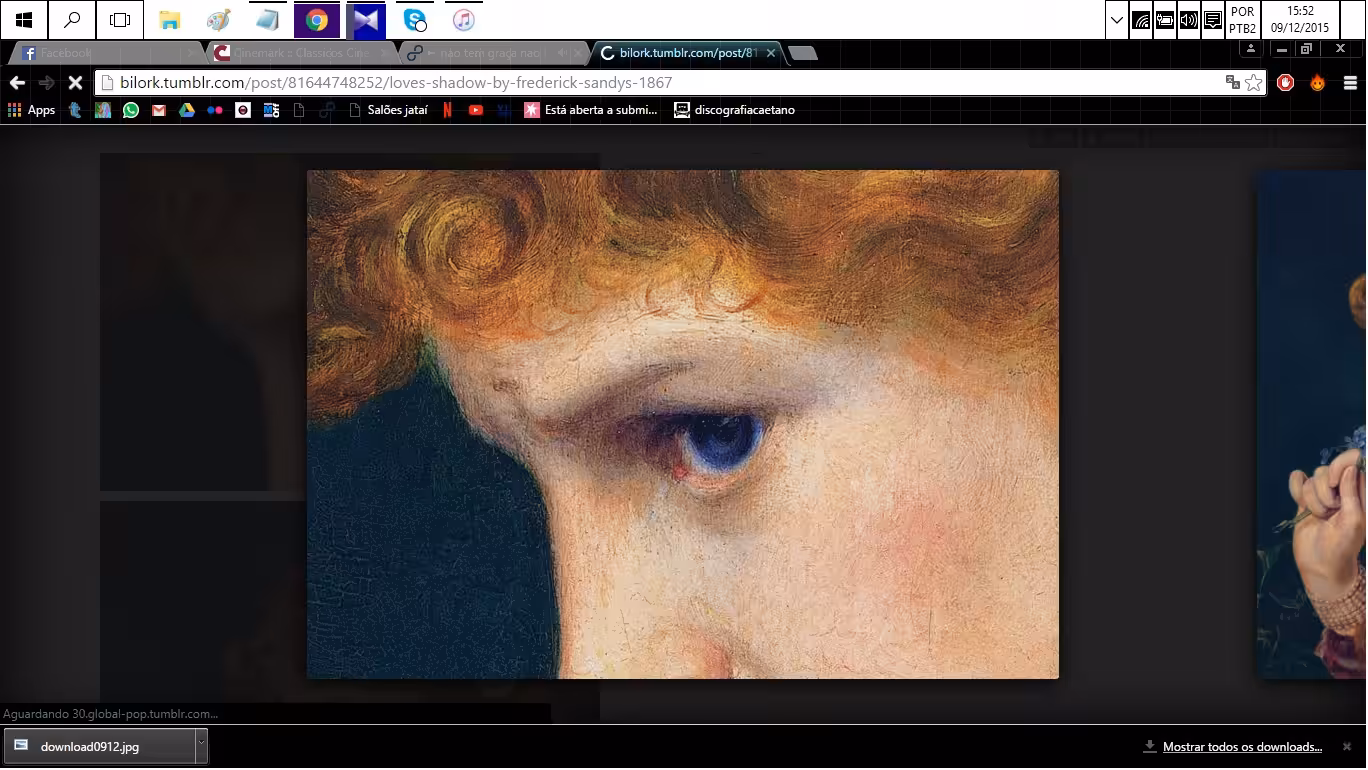This screenshot has width=1368, height=770.
Task: Click the address bar URL field
Action: tap(660, 83)
